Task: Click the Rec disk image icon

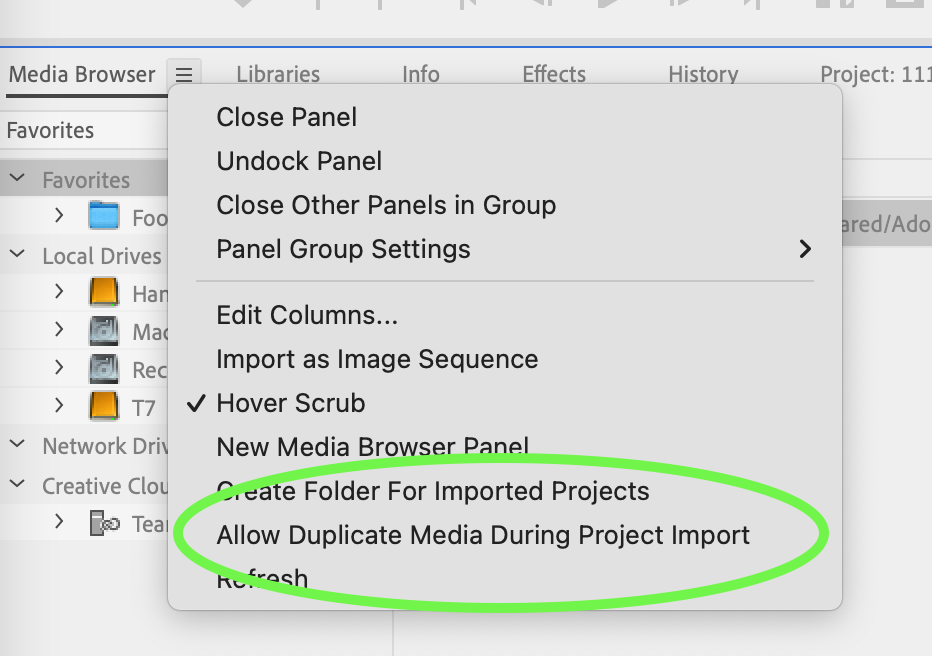Action: tap(104, 368)
